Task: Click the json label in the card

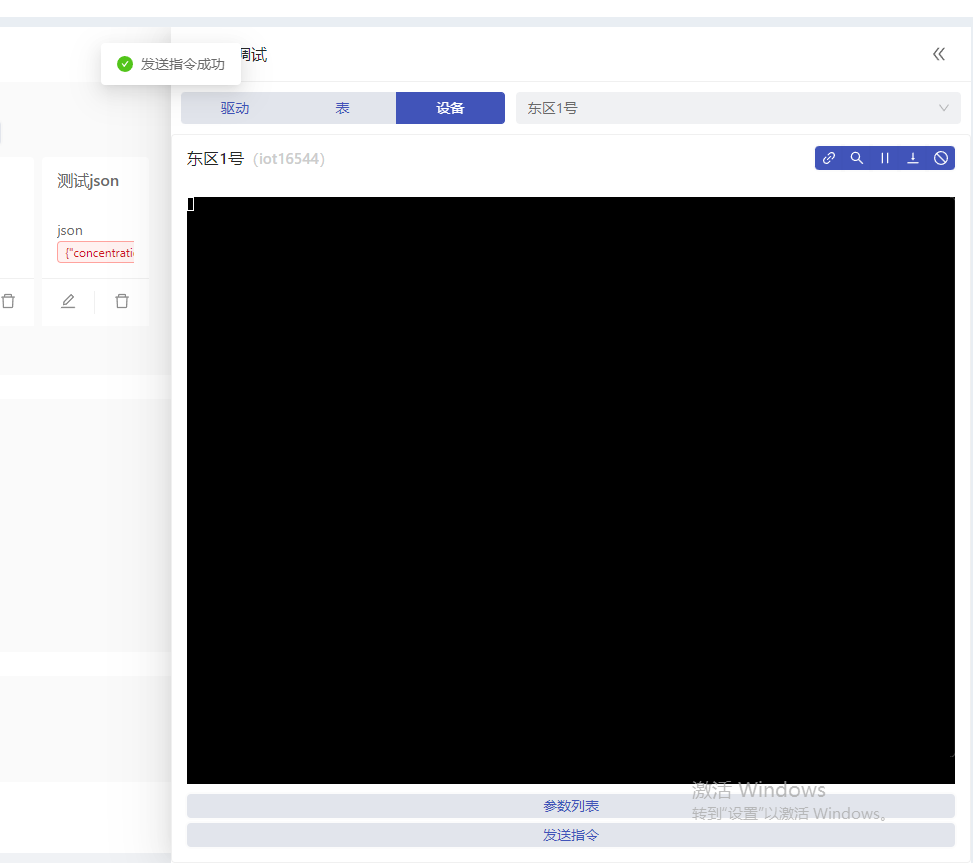Action: tap(70, 230)
